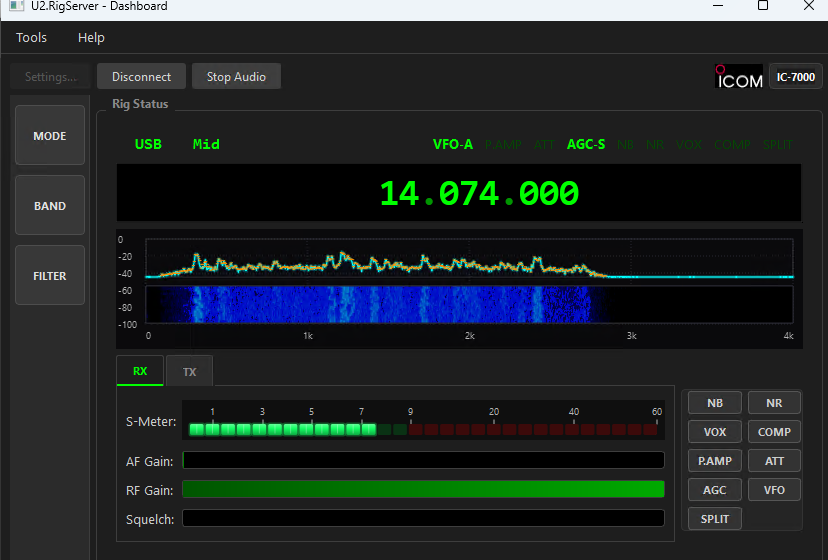Viewport: 828px width, 560px height.
Task: Toggle the COMP compressor button
Action: coord(774,432)
